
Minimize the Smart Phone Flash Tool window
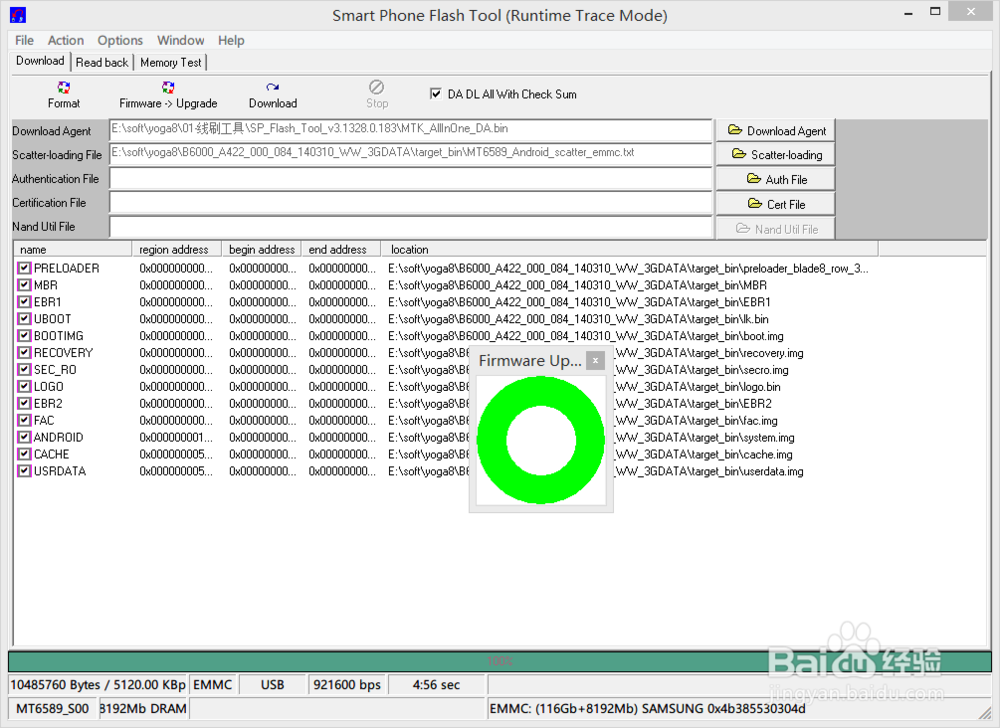[x=908, y=13]
